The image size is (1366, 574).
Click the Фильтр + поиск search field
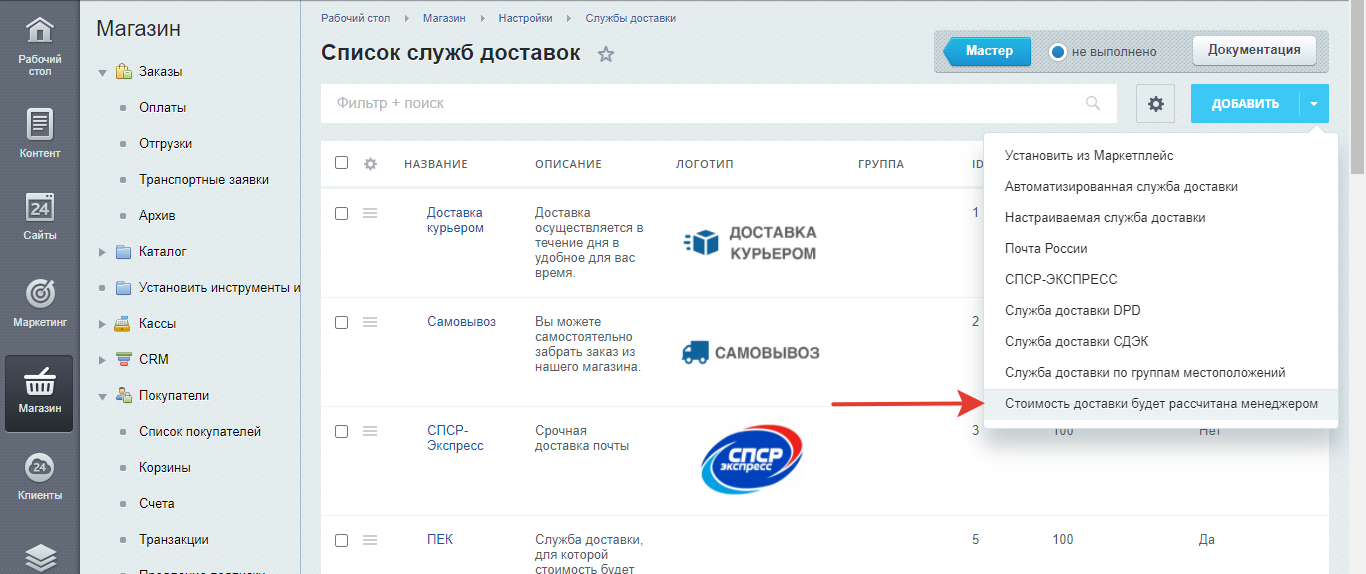[700, 103]
